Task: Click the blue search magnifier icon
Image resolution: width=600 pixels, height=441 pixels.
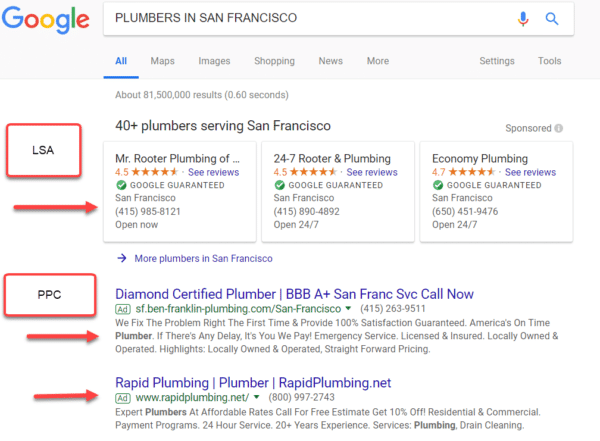Action: point(551,18)
